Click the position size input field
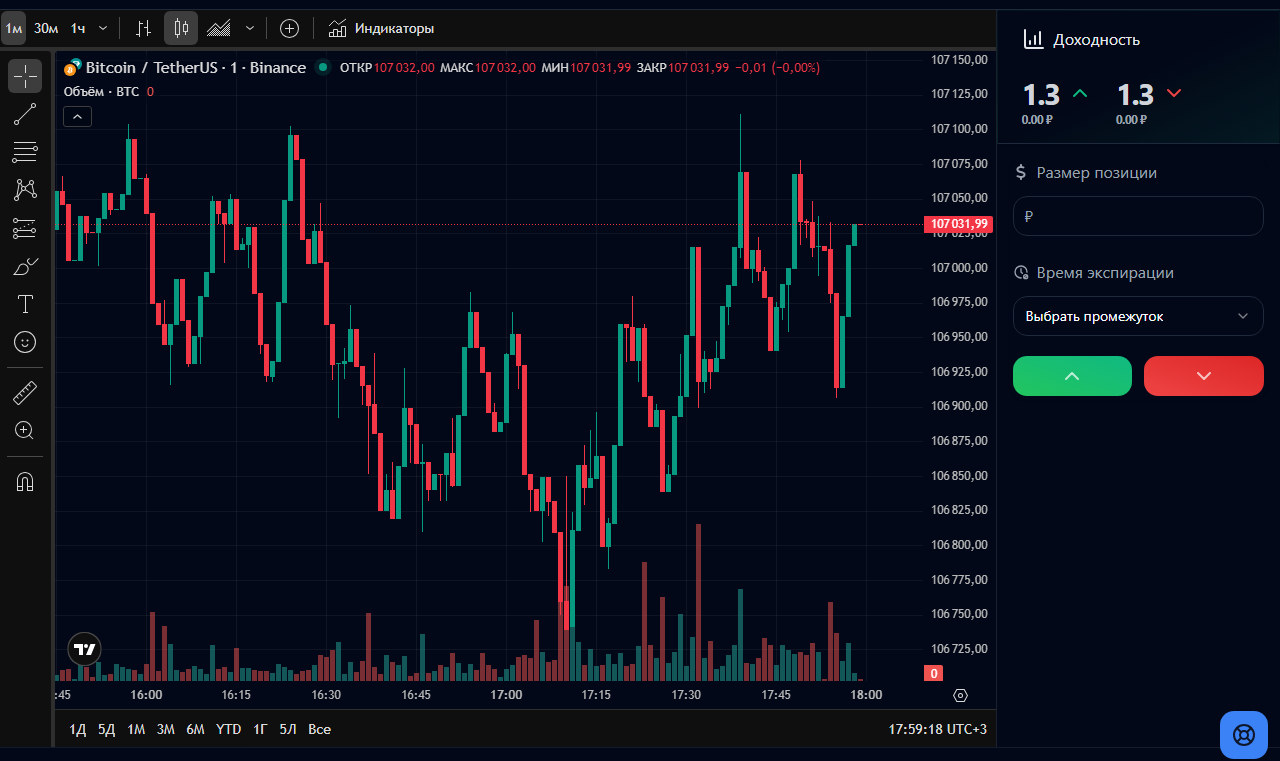 point(1138,216)
